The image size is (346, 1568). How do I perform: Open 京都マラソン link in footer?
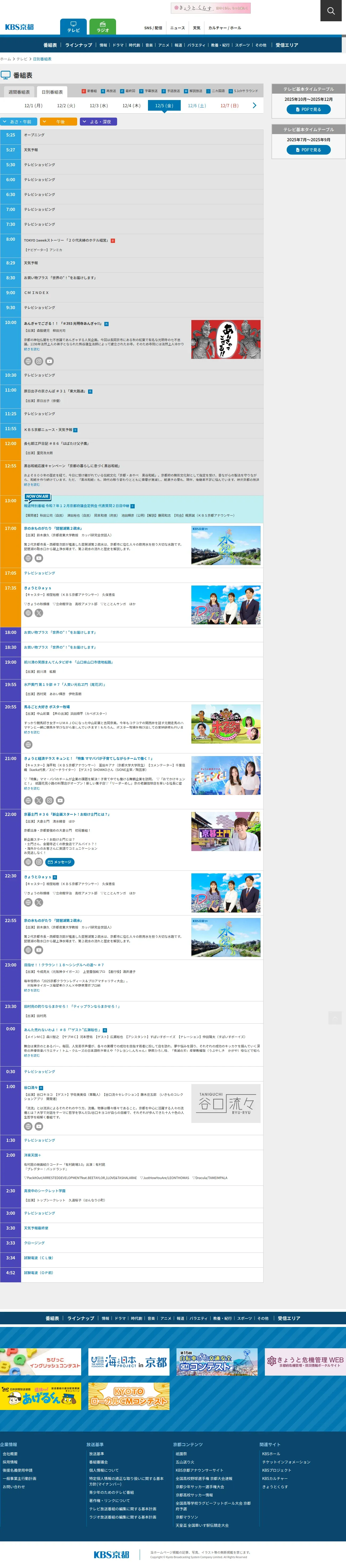pos(187,1517)
